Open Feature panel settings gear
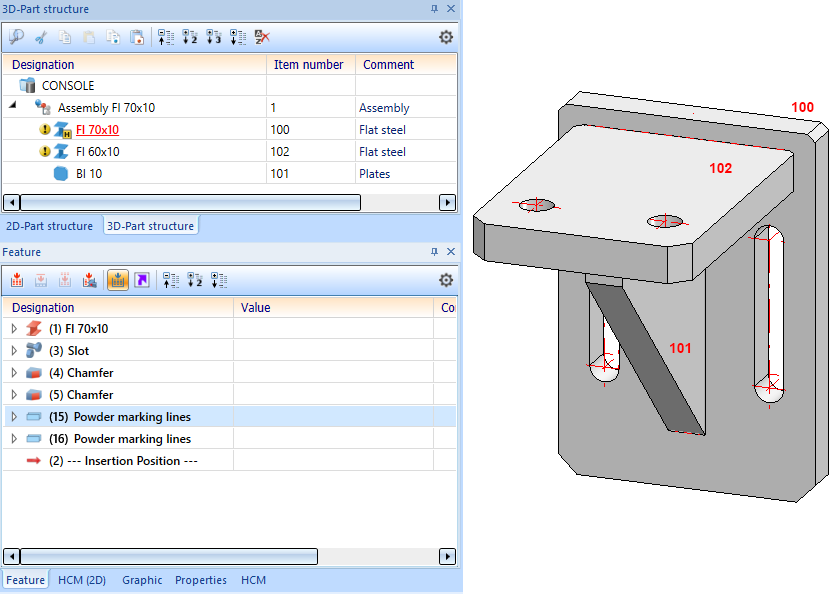Viewport: 830px width, 594px height. 446,280
